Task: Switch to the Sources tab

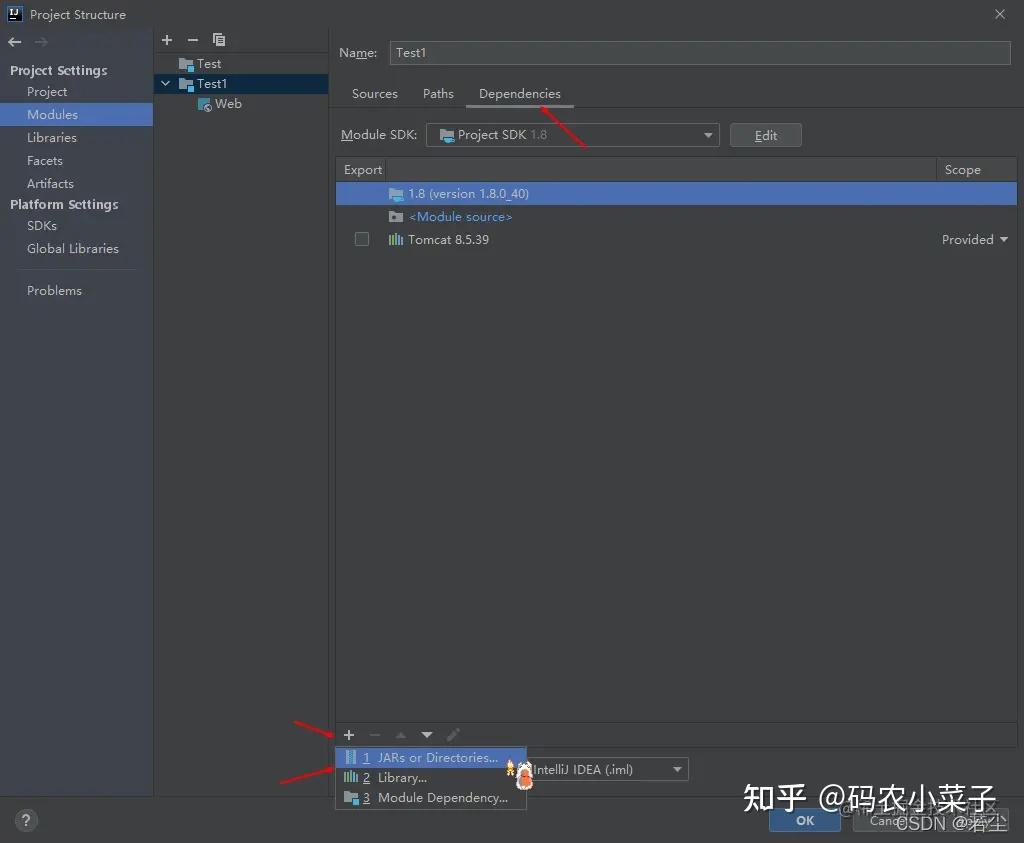Action: [375, 93]
